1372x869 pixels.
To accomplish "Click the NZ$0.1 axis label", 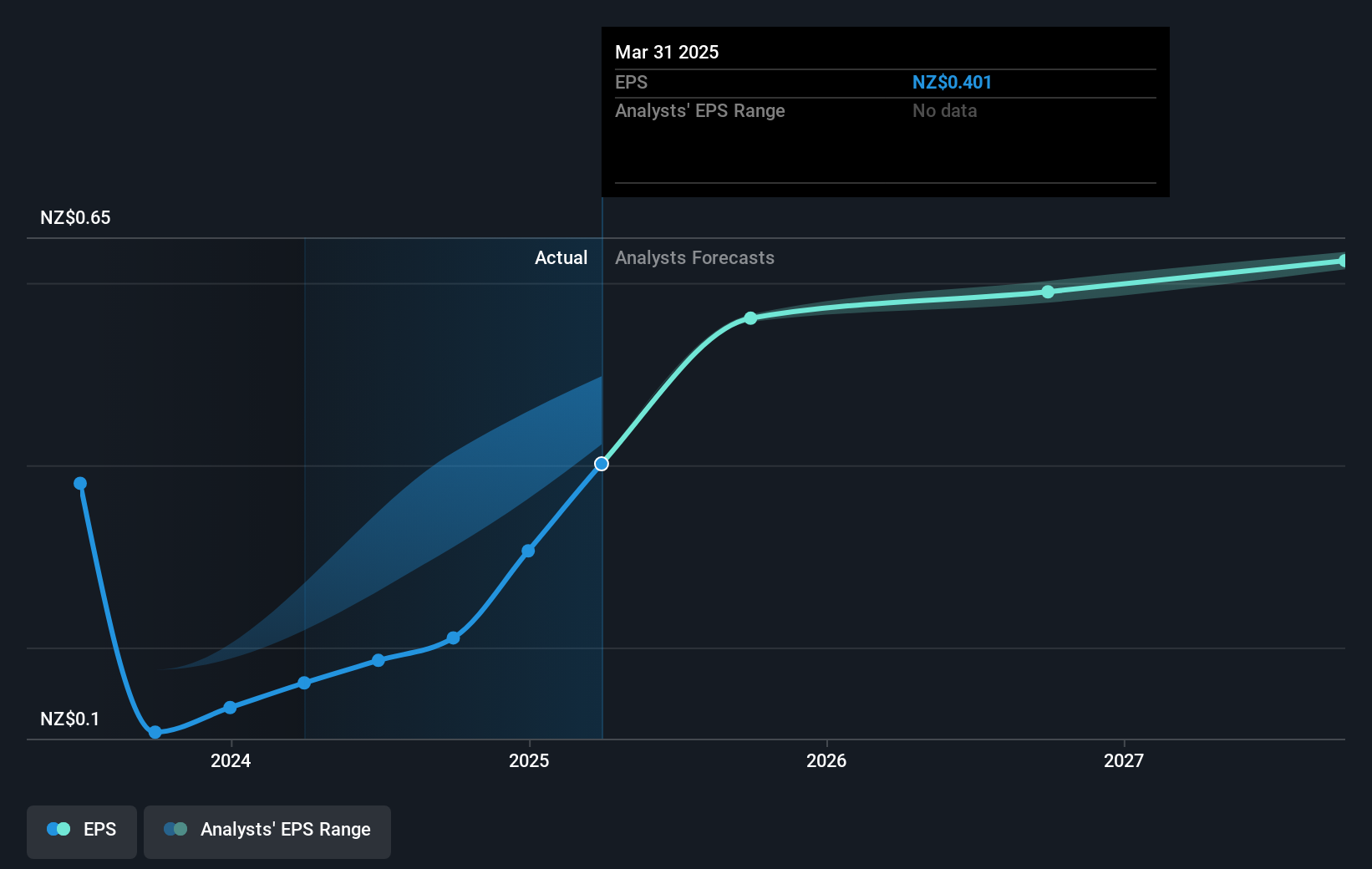I will pyautogui.click(x=70, y=719).
